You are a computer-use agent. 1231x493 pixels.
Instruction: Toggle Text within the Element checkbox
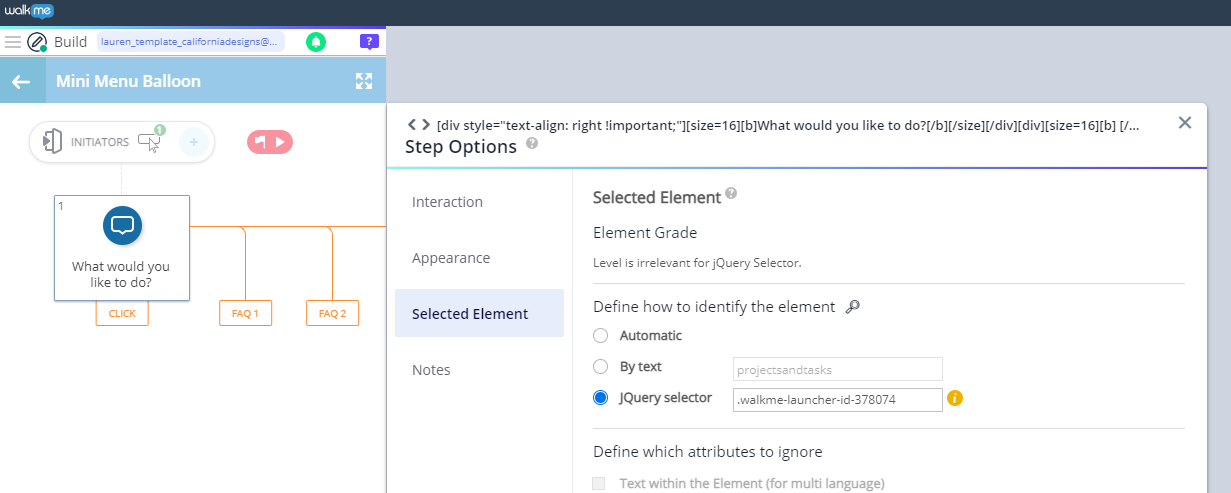pos(599,484)
